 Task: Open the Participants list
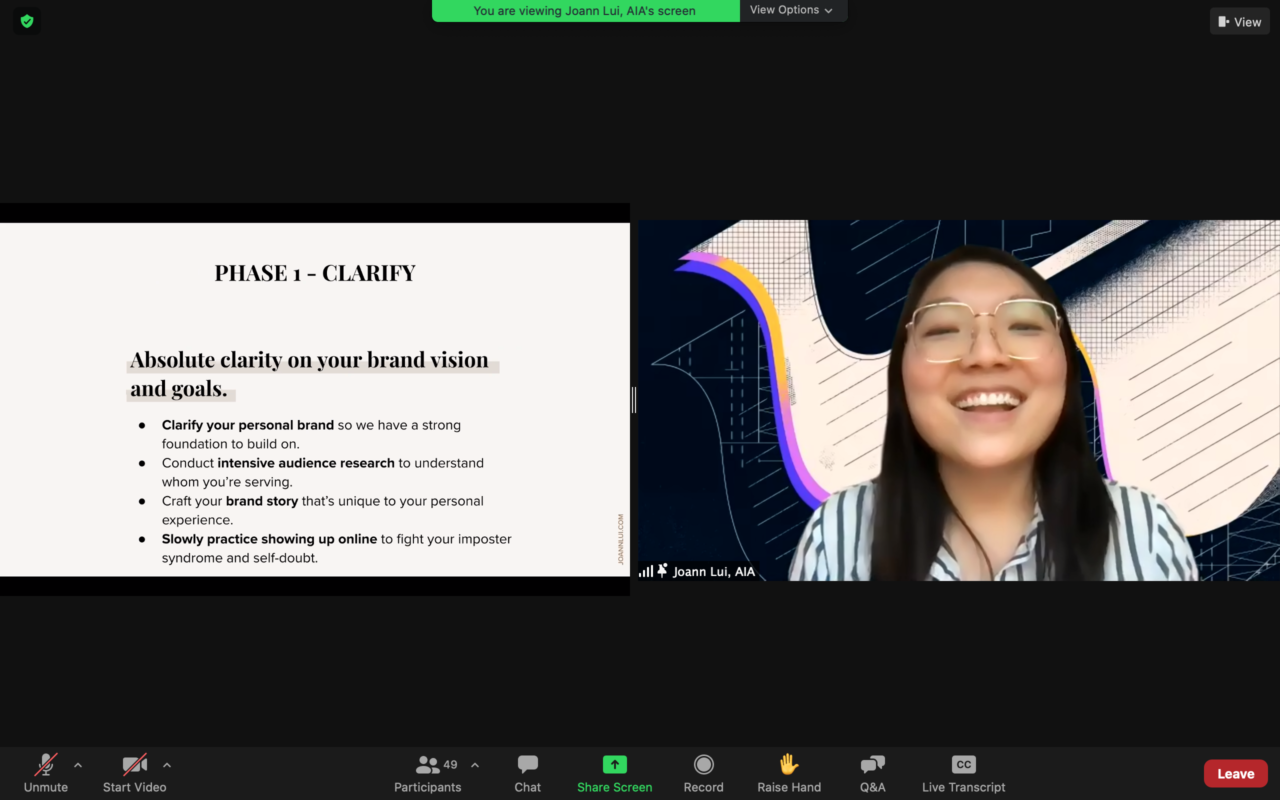point(428,773)
